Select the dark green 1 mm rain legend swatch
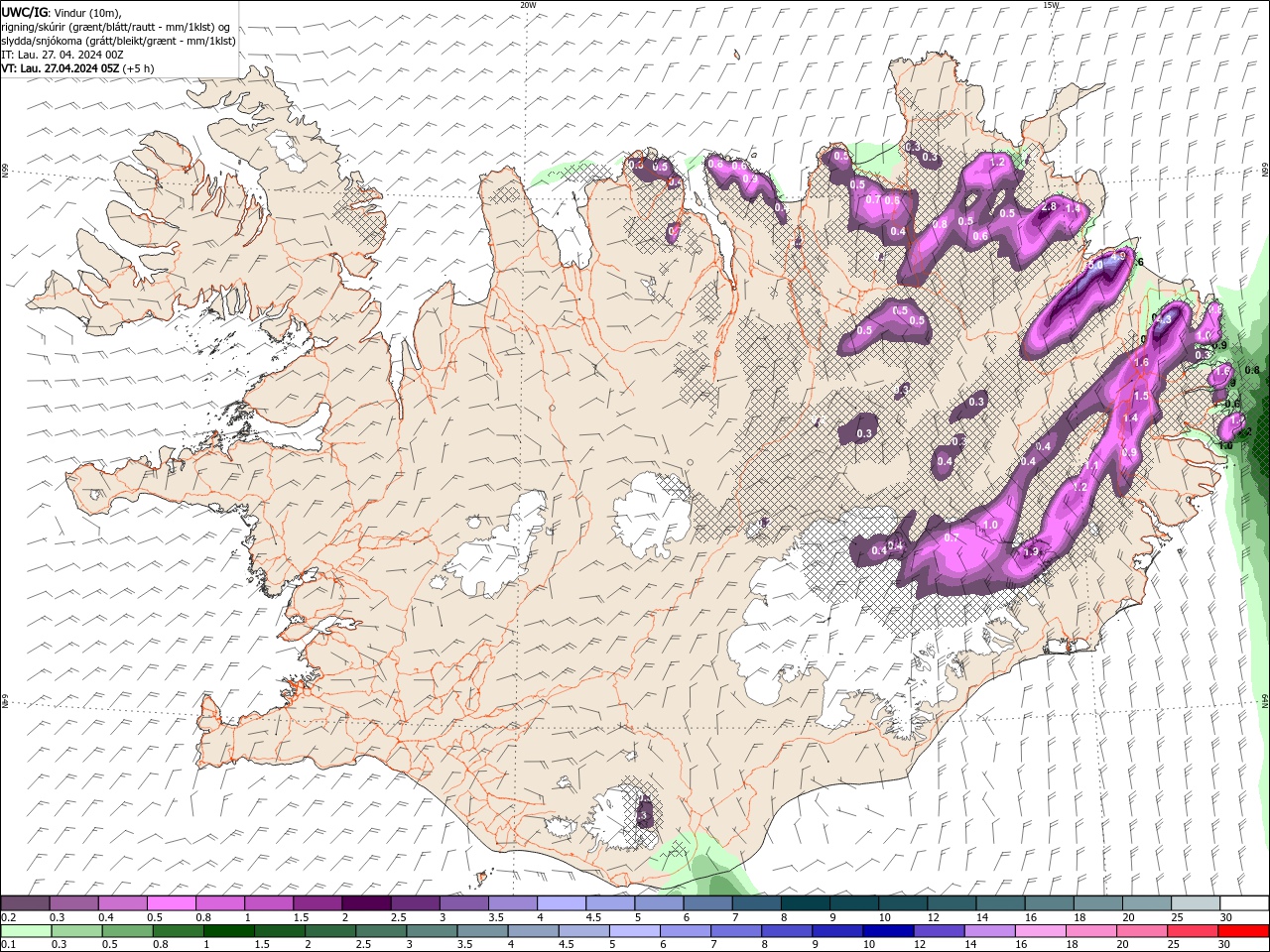The width and height of the screenshot is (1270, 952). point(229,931)
